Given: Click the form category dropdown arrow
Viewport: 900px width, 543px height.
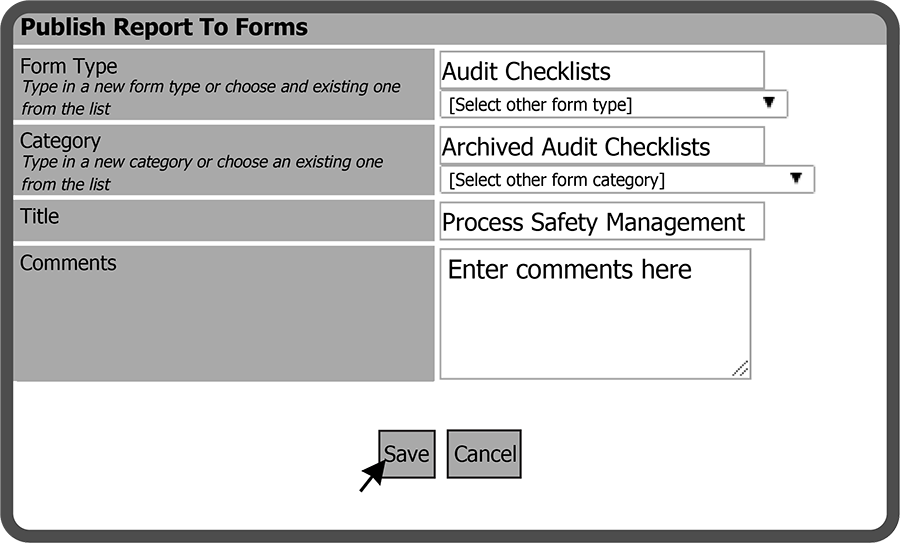Looking at the screenshot, I should click(796, 179).
